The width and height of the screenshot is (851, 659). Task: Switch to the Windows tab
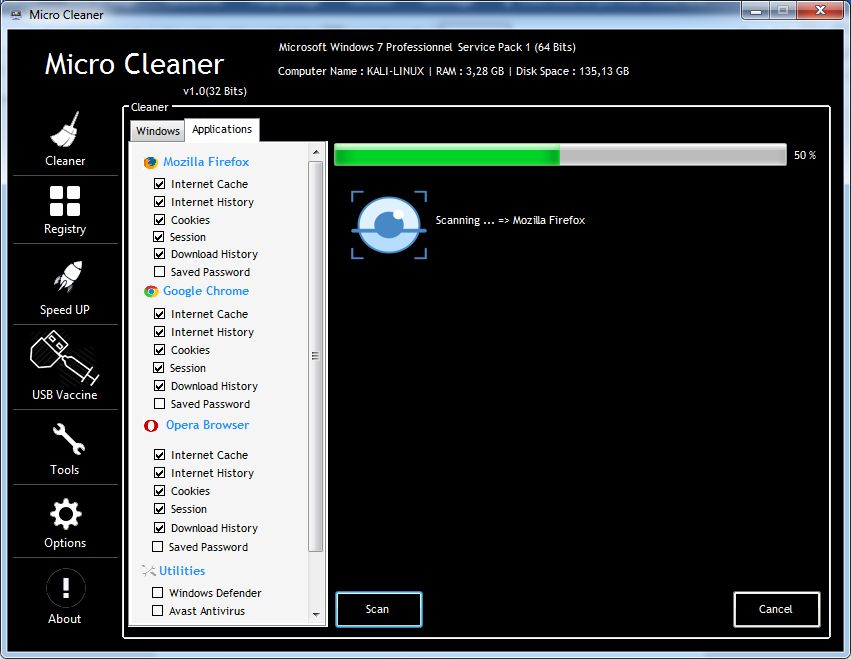pyautogui.click(x=157, y=131)
